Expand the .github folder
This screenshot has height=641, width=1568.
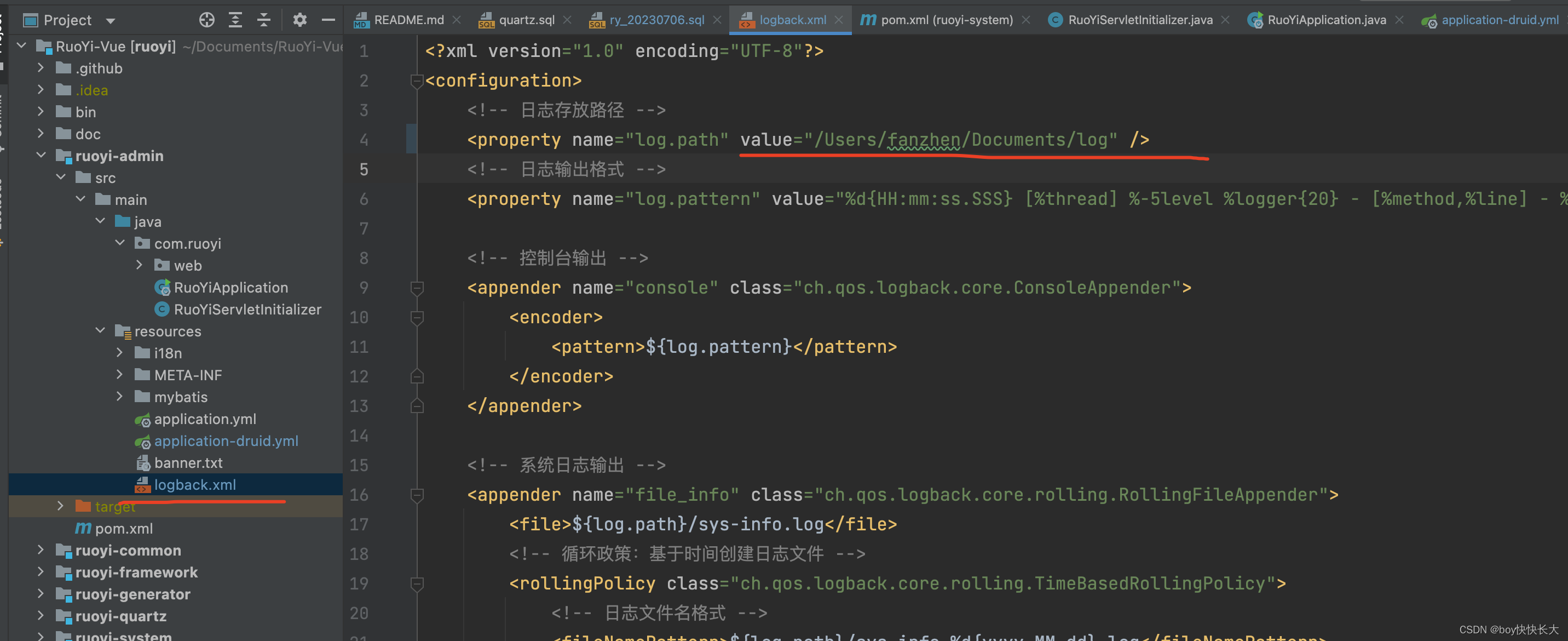click(41, 67)
